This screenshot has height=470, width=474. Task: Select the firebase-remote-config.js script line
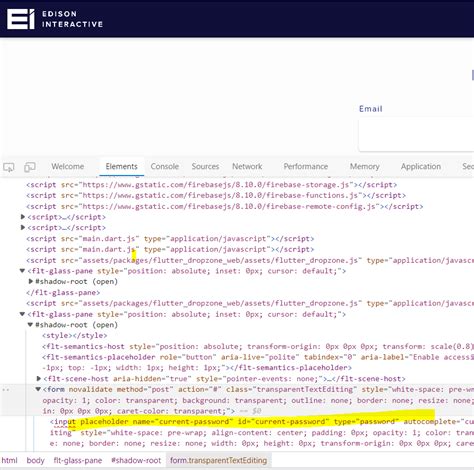click(225, 206)
